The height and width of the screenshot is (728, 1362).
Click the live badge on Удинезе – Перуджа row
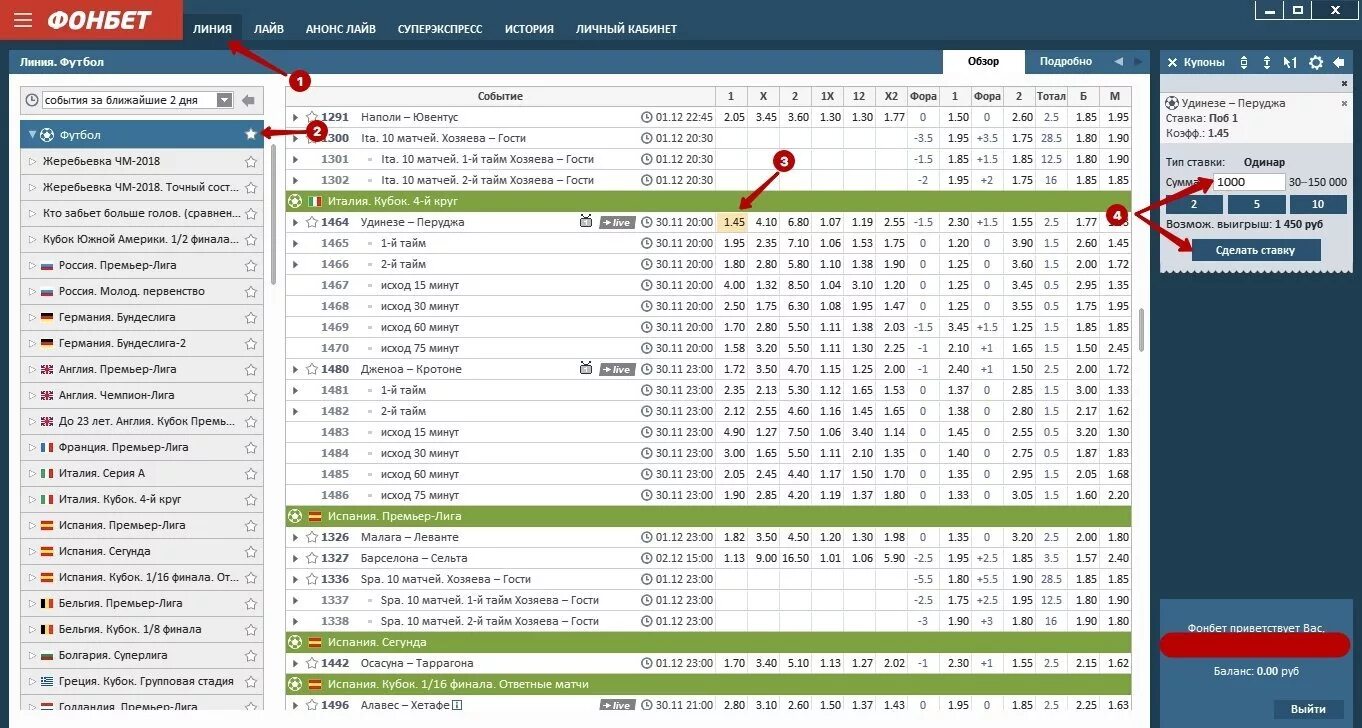[617, 222]
